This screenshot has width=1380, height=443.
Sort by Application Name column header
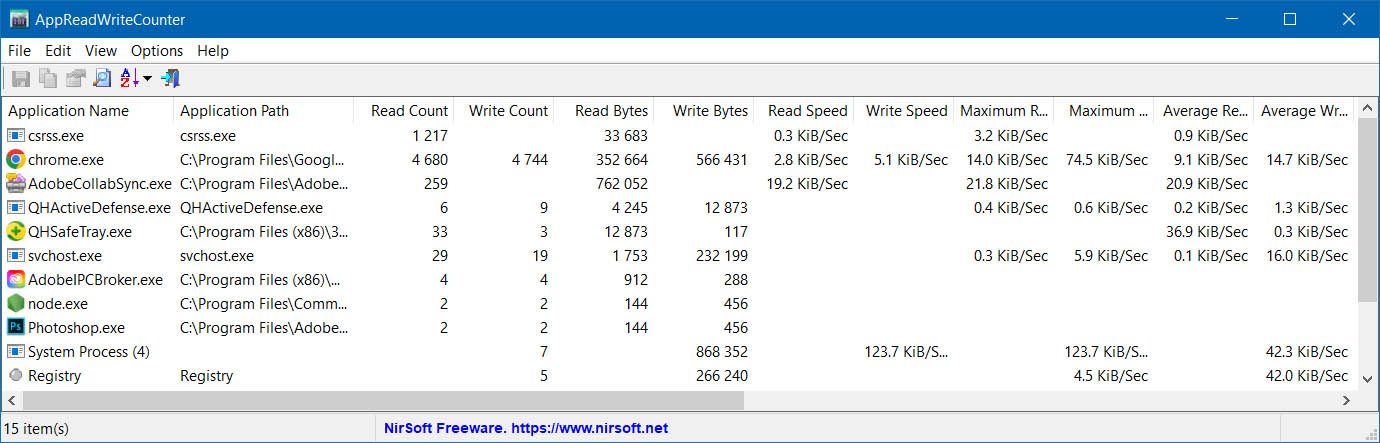[x=88, y=111]
